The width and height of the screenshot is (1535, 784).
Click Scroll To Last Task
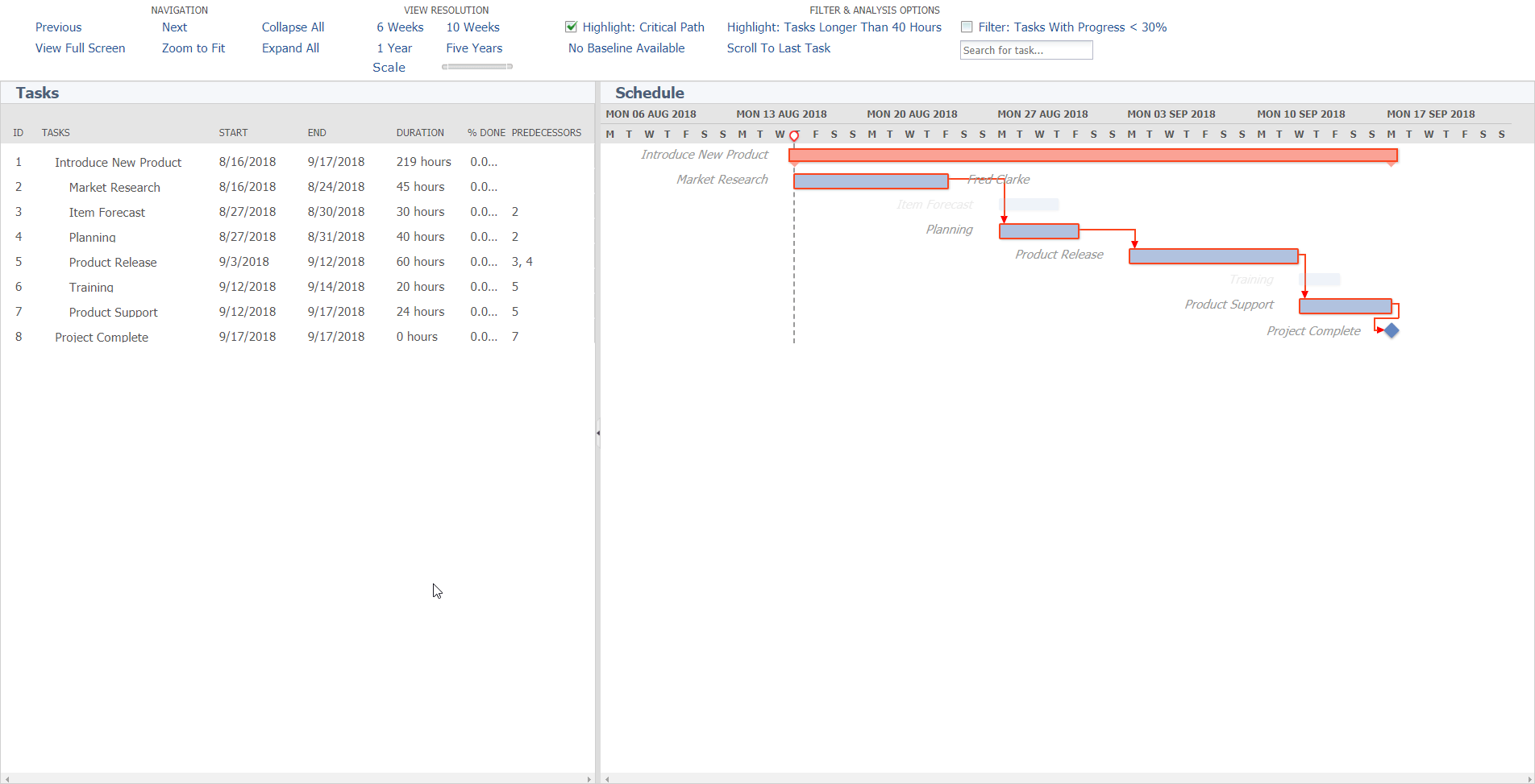click(778, 48)
